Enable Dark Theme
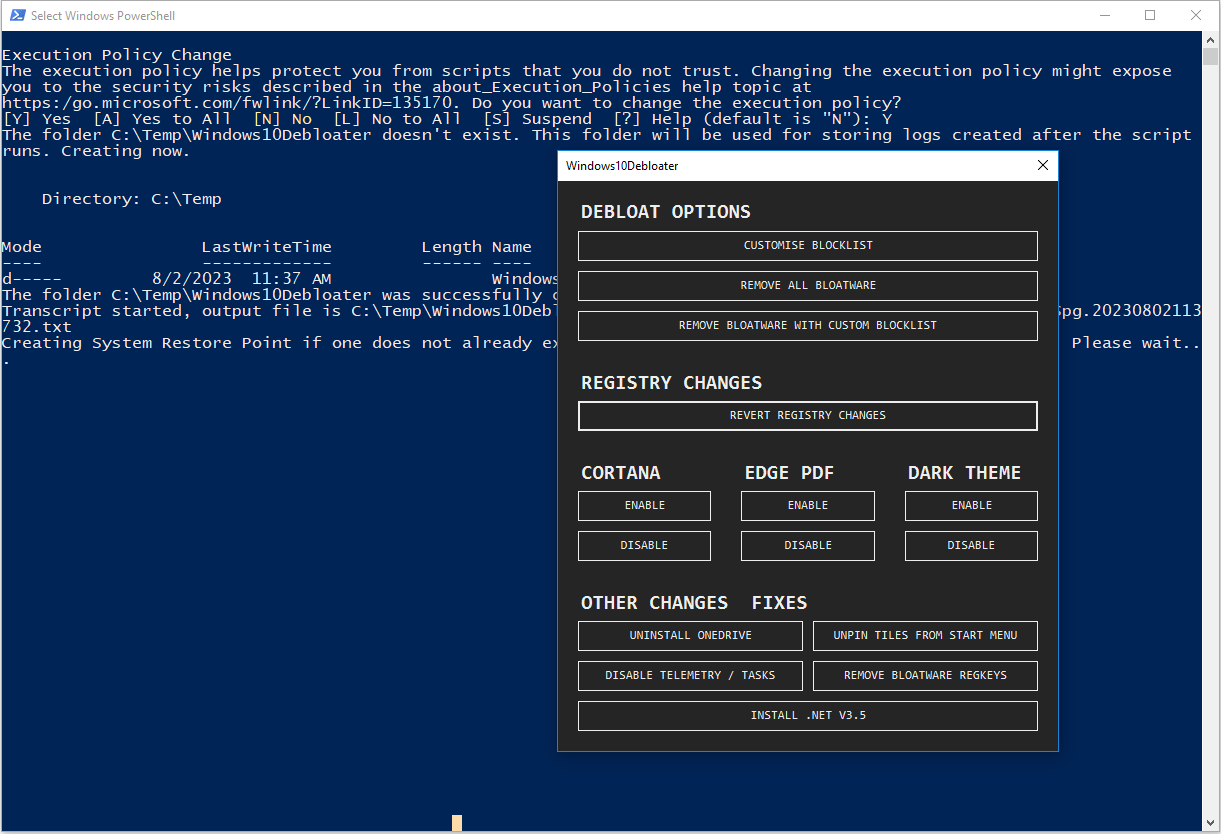Viewport: 1221px width, 834px height. click(971, 506)
